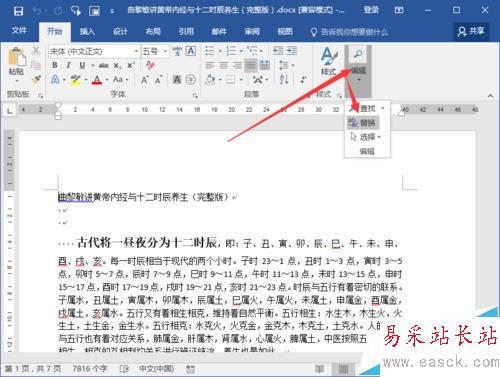Click the spelling check icon in status bar
The image size is (500, 377).
(124, 369)
